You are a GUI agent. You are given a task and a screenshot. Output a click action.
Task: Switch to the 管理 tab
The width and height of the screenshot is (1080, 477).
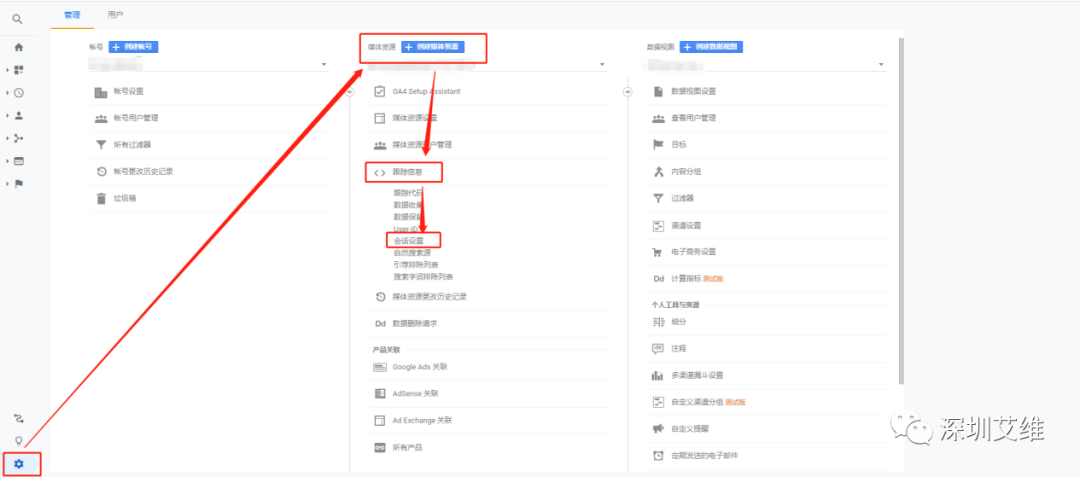click(x=72, y=14)
